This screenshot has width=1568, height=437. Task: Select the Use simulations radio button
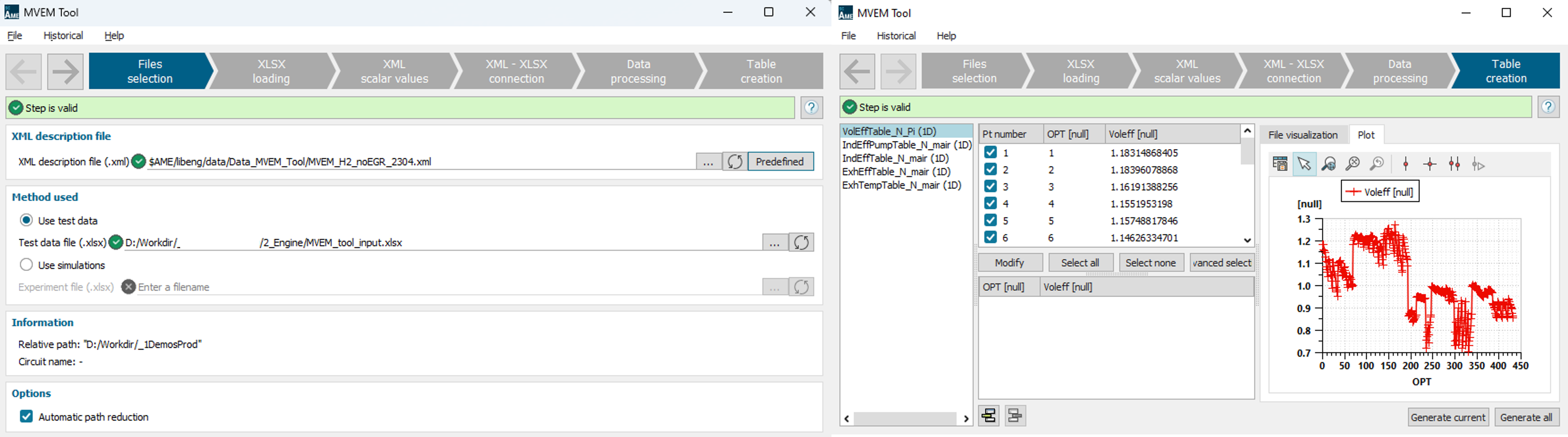tap(26, 265)
